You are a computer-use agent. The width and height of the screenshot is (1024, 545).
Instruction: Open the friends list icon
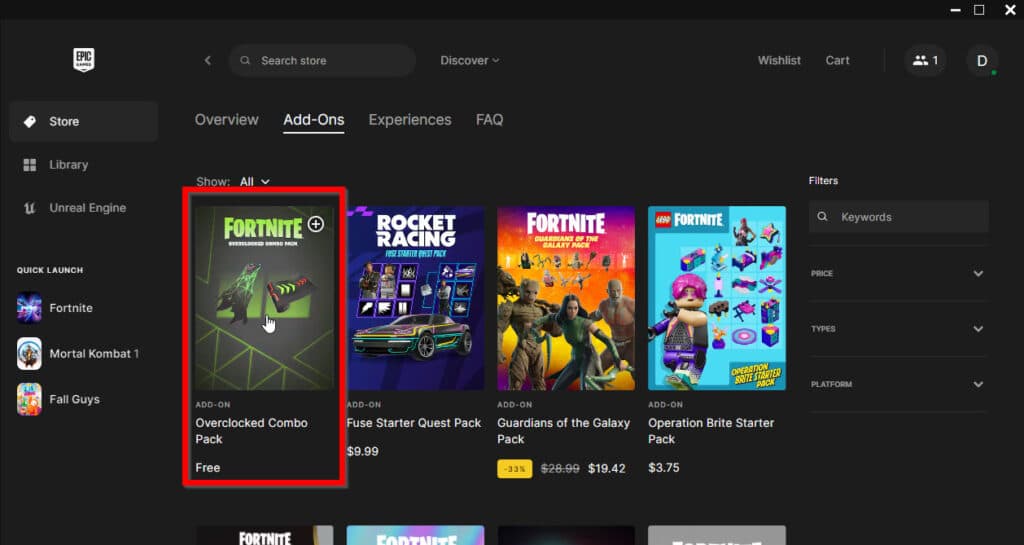click(925, 60)
